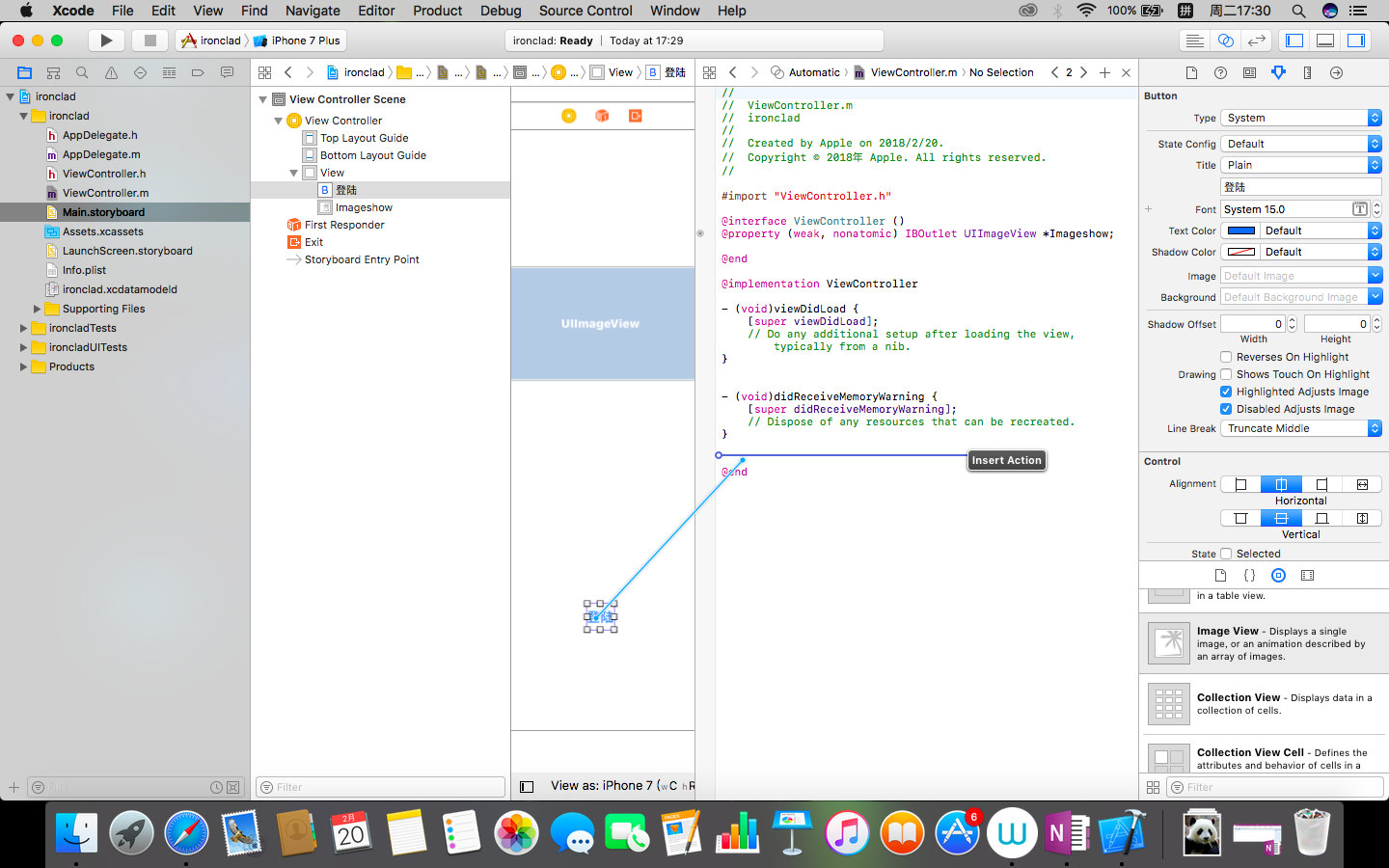
Task: Uncheck Disabled Adjusts Image
Action: [1226, 409]
